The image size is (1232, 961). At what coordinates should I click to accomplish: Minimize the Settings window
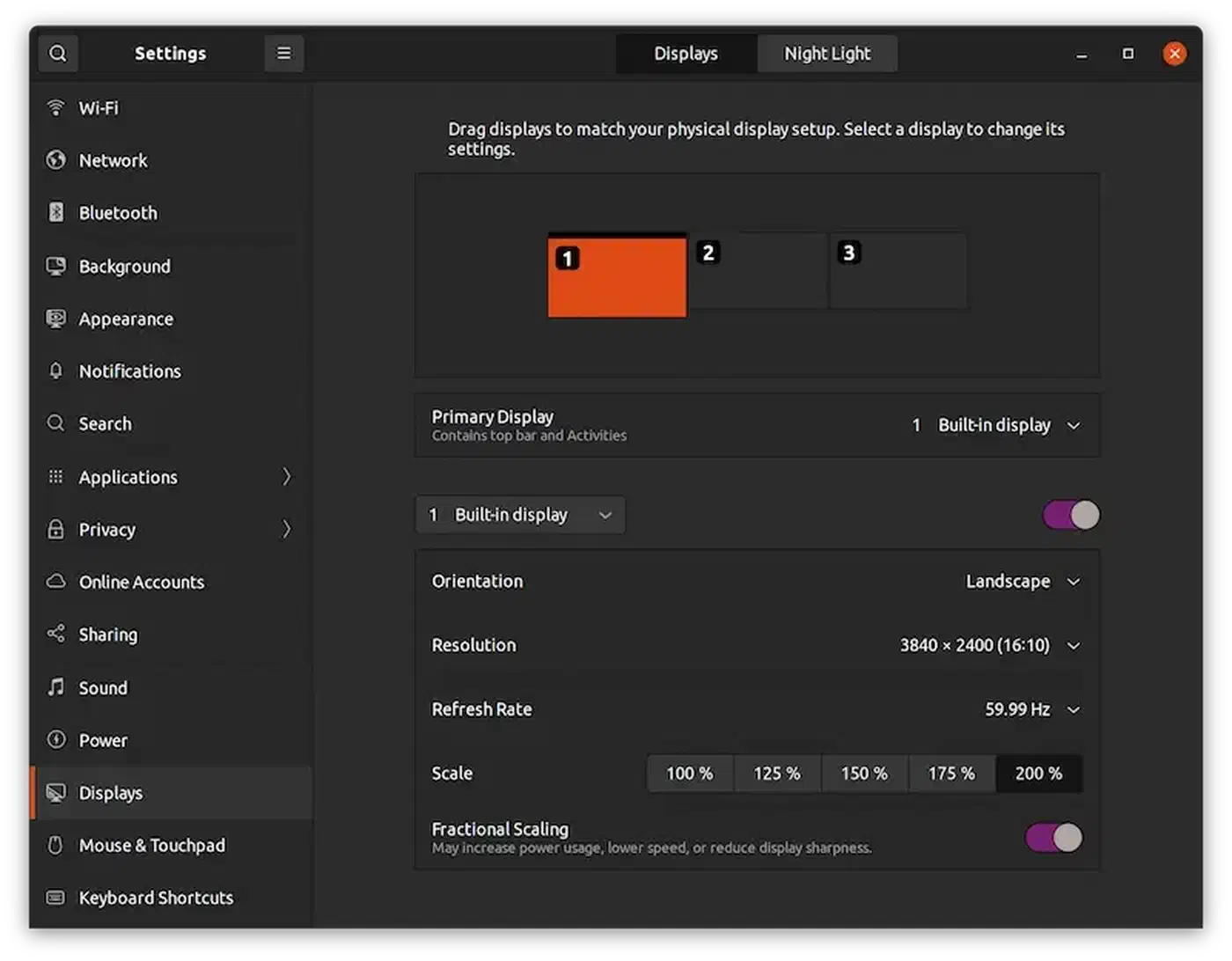pos(1082,54)
